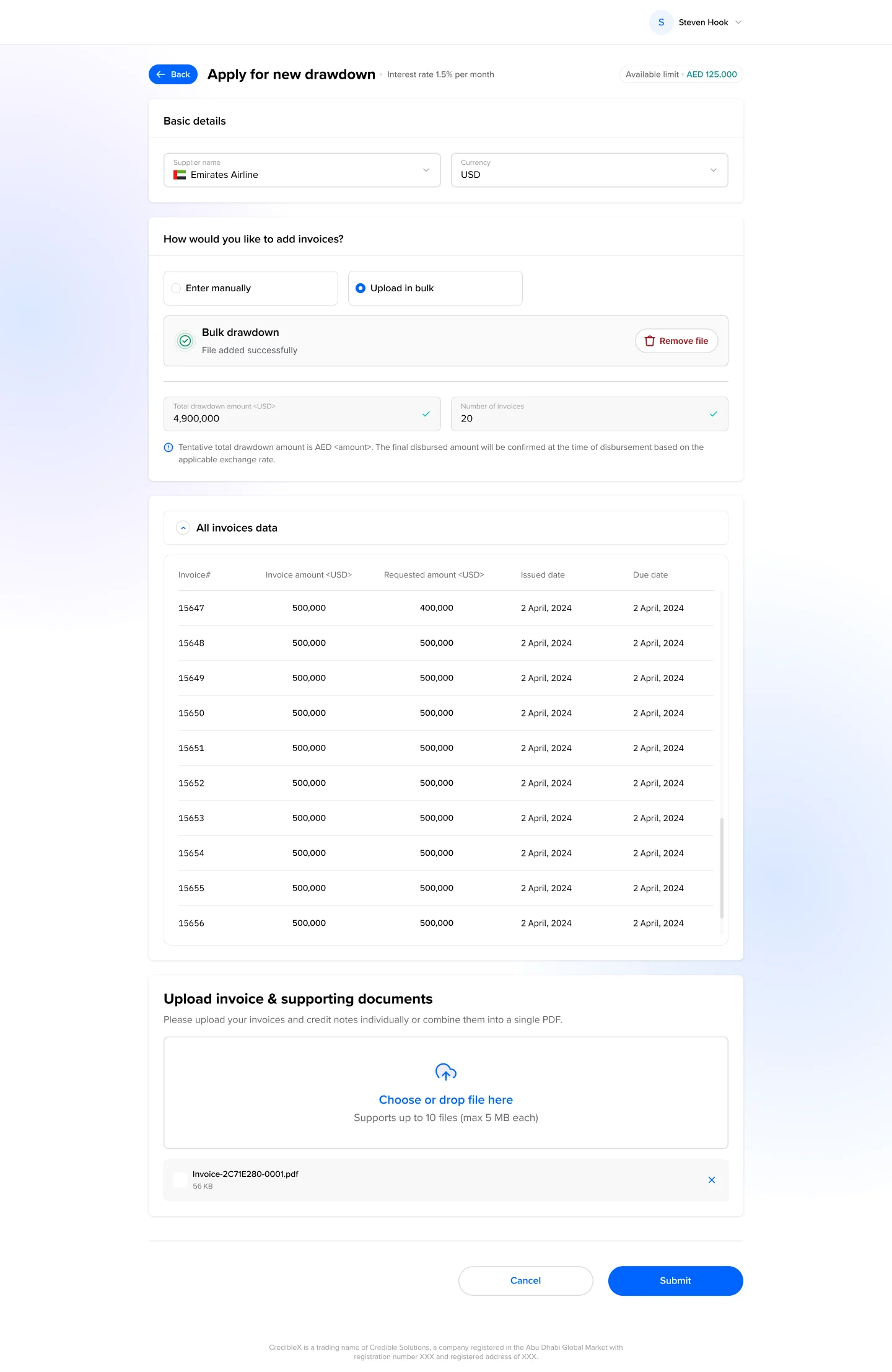Screen dimensions: 892x1372
Task: Collapse the All invoices data section
Action: (x=183, y=528)
